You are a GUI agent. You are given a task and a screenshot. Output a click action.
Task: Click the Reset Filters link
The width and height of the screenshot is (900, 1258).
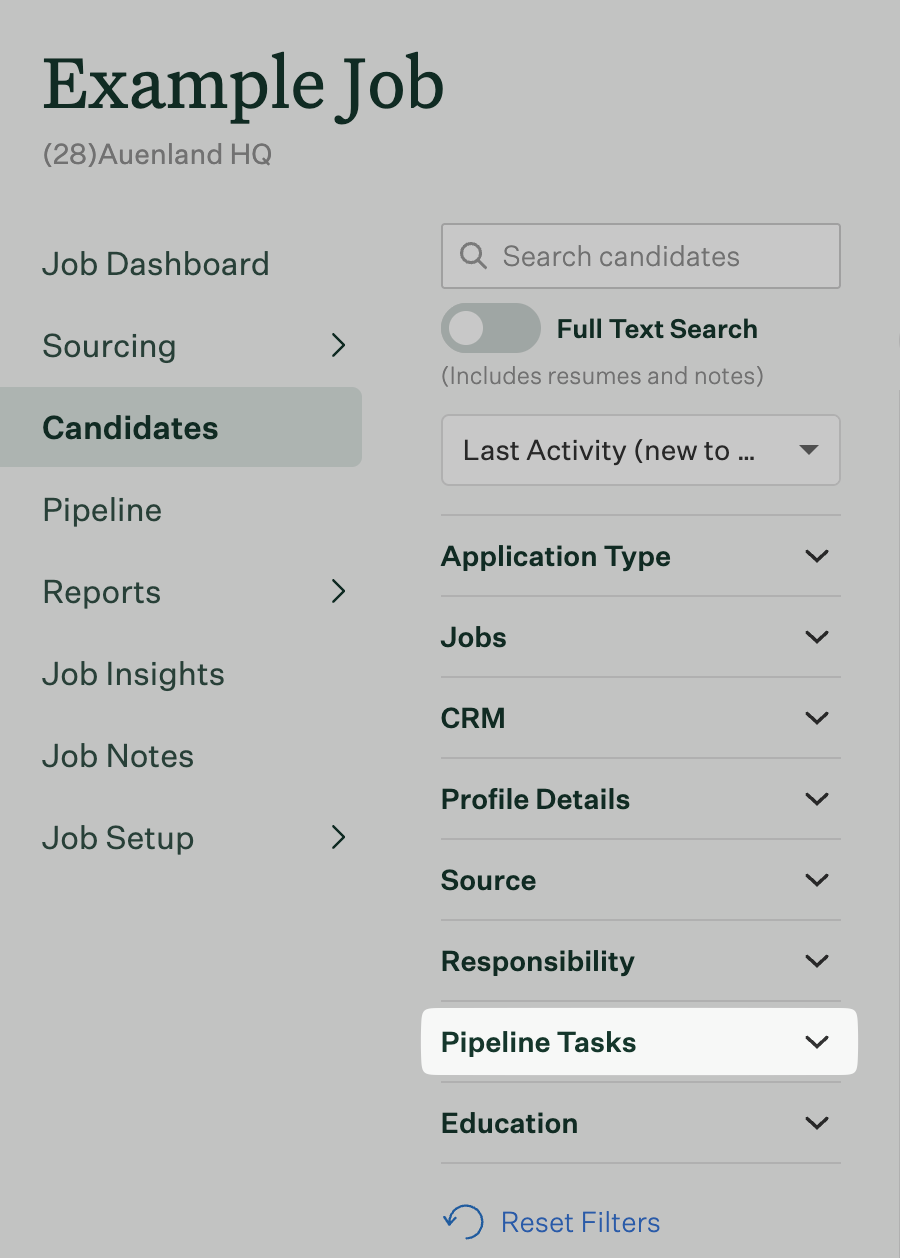(x=580, y=1222)
